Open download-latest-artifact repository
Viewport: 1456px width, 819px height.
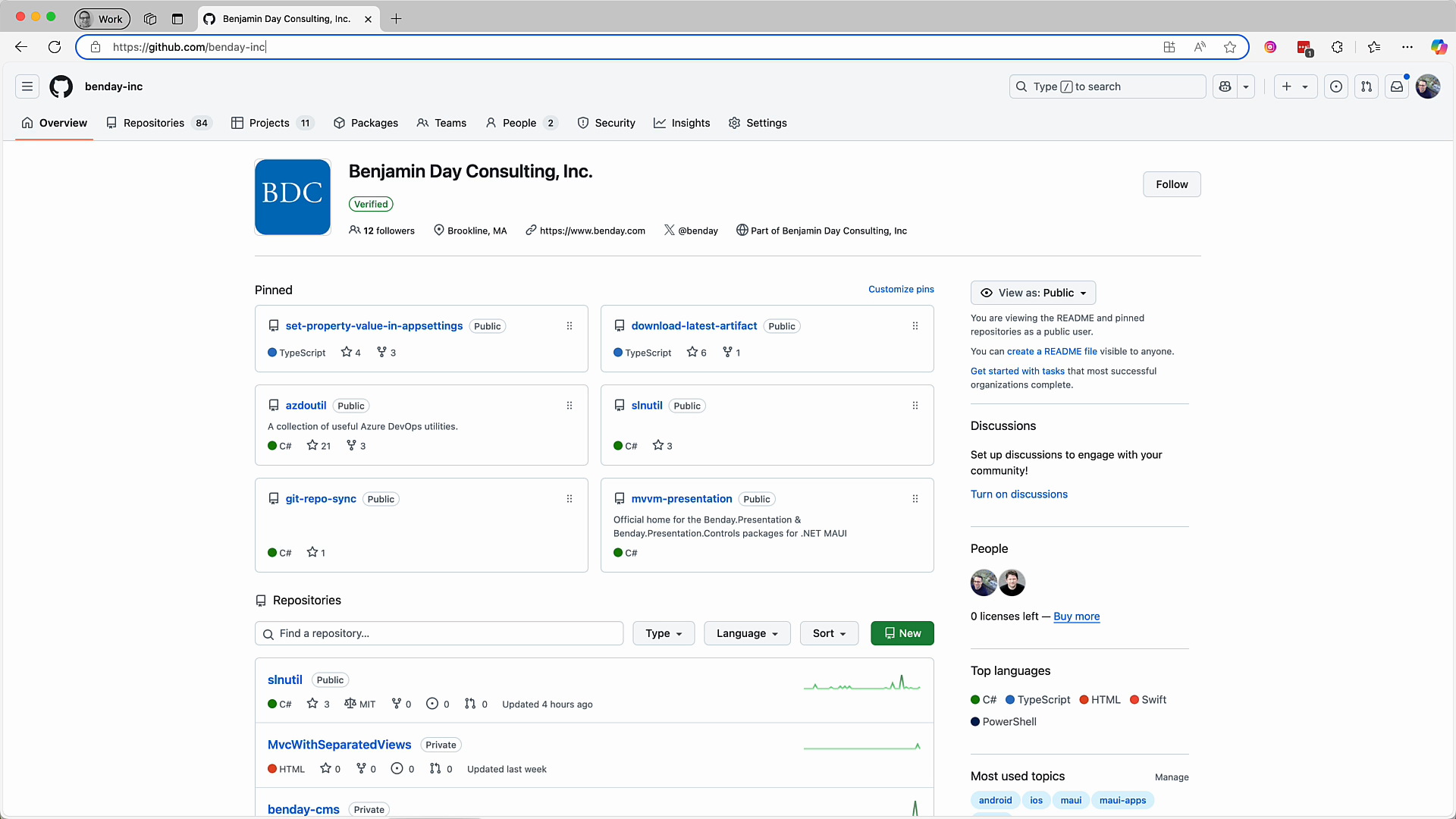click(694, 326)
